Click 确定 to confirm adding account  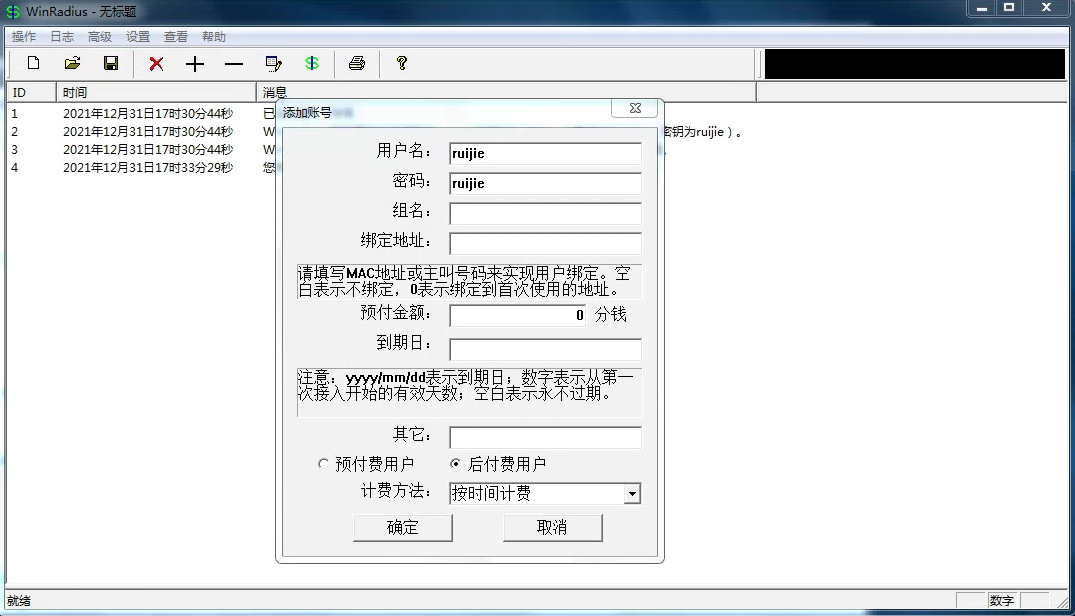(402, 528)
